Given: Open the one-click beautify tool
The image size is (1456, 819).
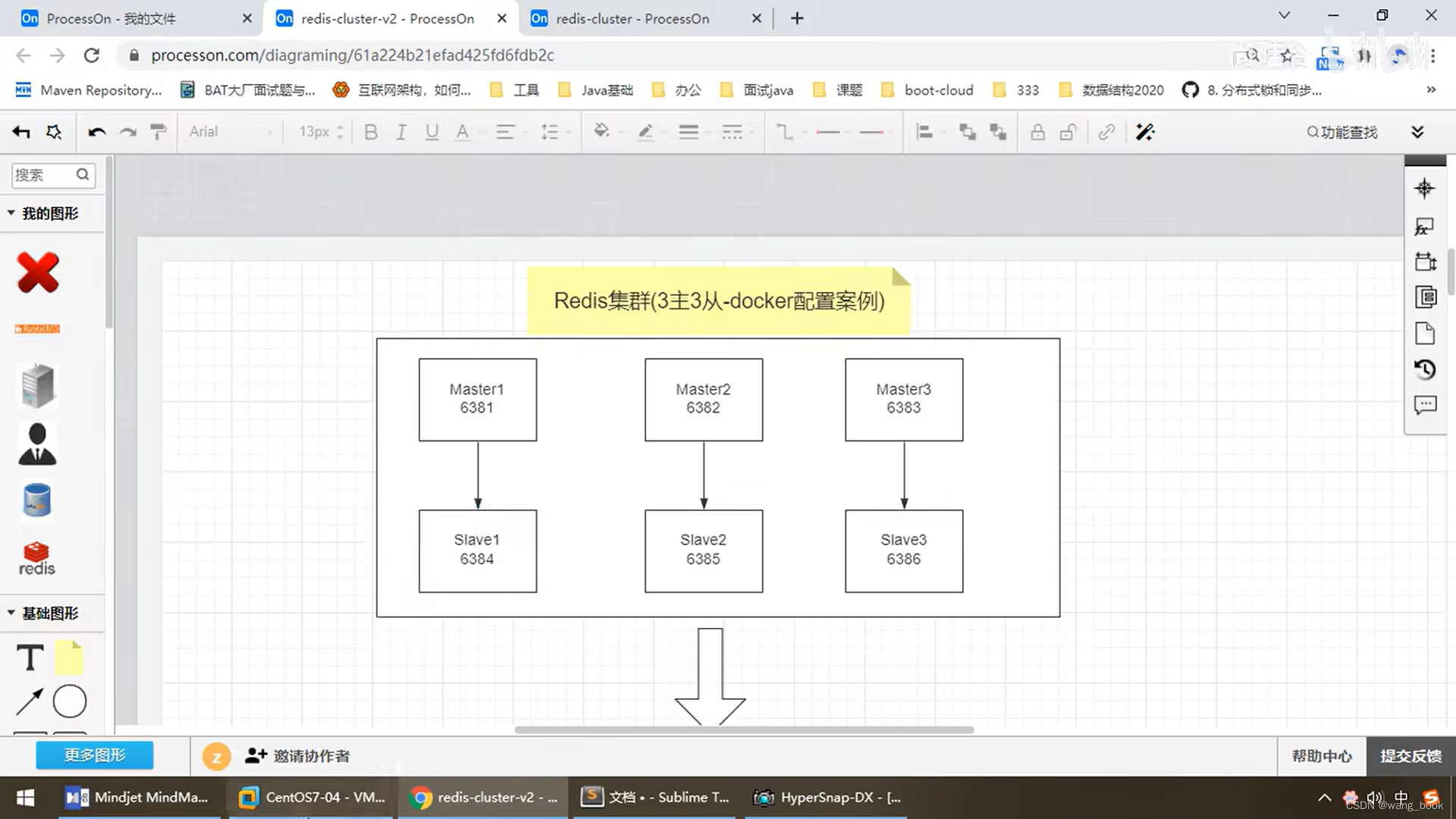Looking at the screenshot, I should [x=1145, y=132].
